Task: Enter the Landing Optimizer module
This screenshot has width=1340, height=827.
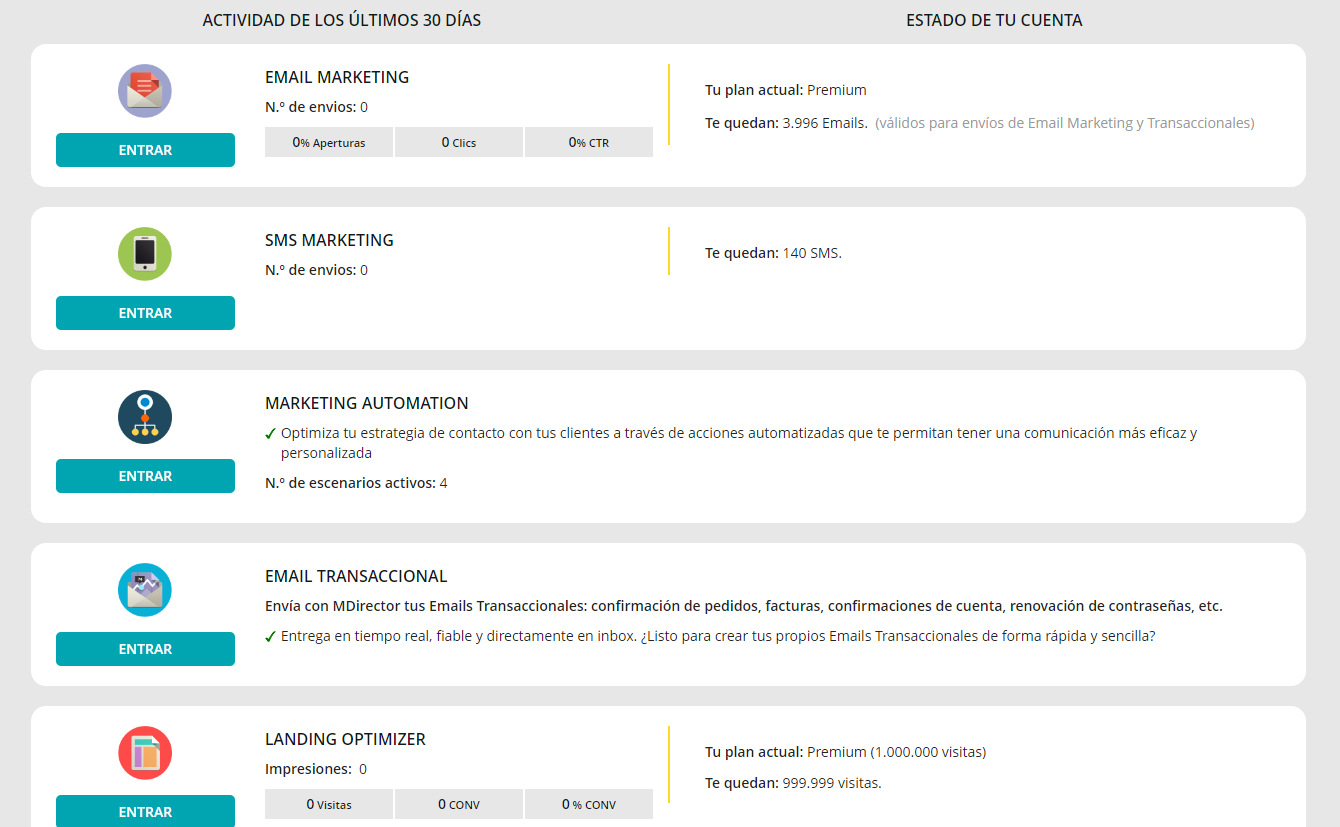Action: [145, 811]
